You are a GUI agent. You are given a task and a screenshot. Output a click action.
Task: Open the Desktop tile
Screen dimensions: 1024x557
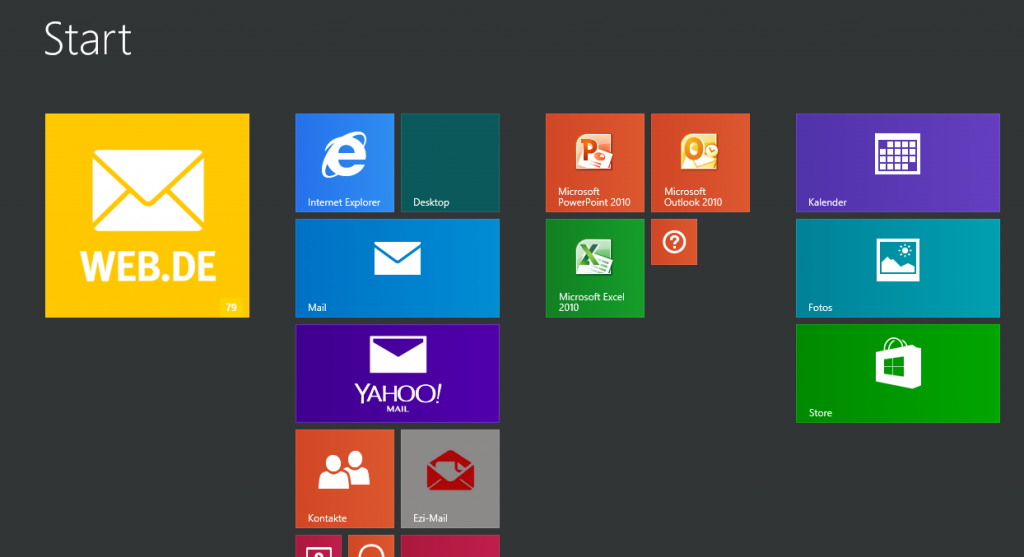(x=450, y=162)
